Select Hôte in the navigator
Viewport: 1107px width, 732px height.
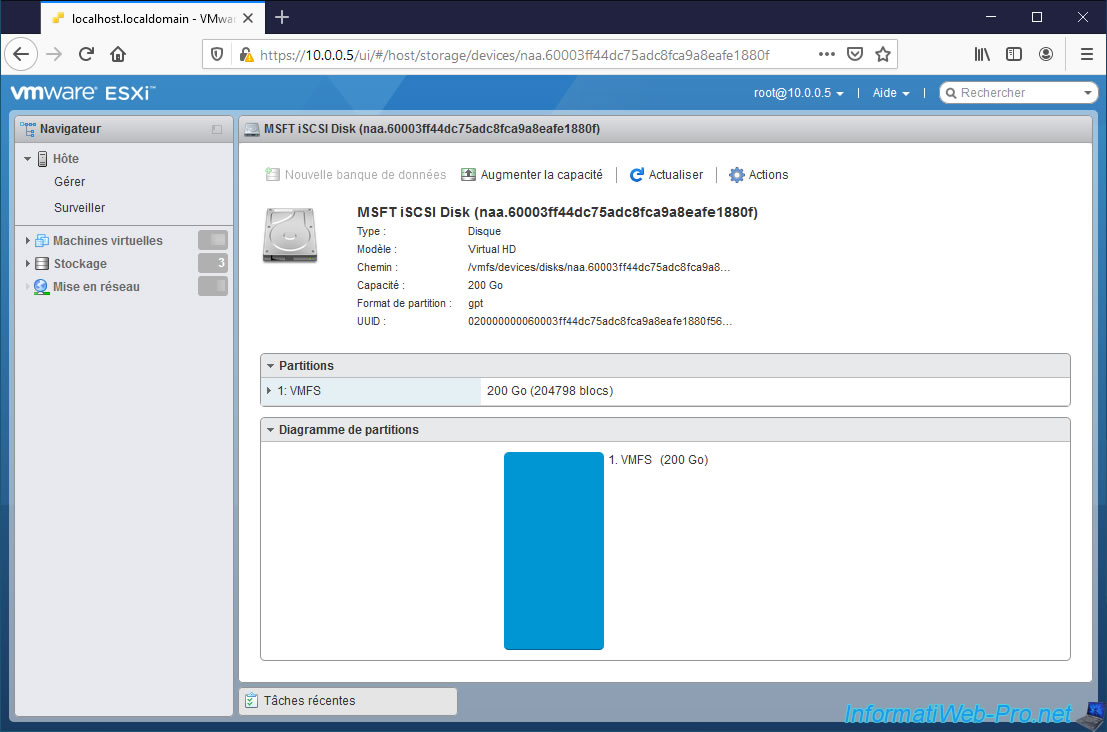pos(66,159)
